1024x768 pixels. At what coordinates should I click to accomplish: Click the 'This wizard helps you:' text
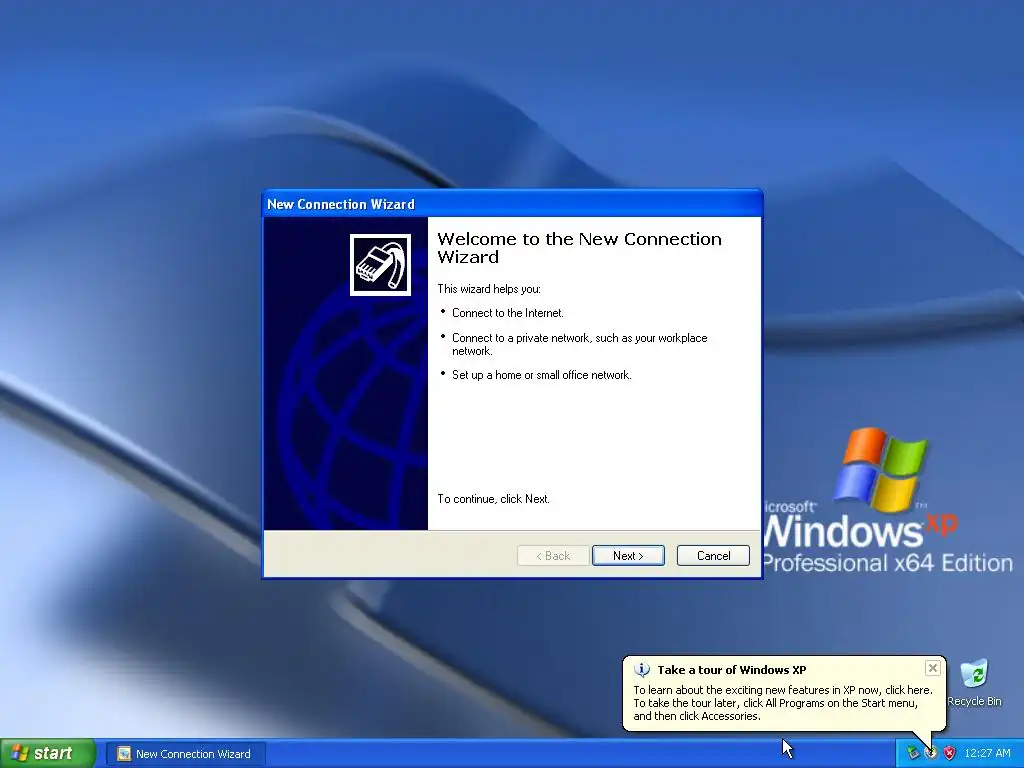(488, 289)
